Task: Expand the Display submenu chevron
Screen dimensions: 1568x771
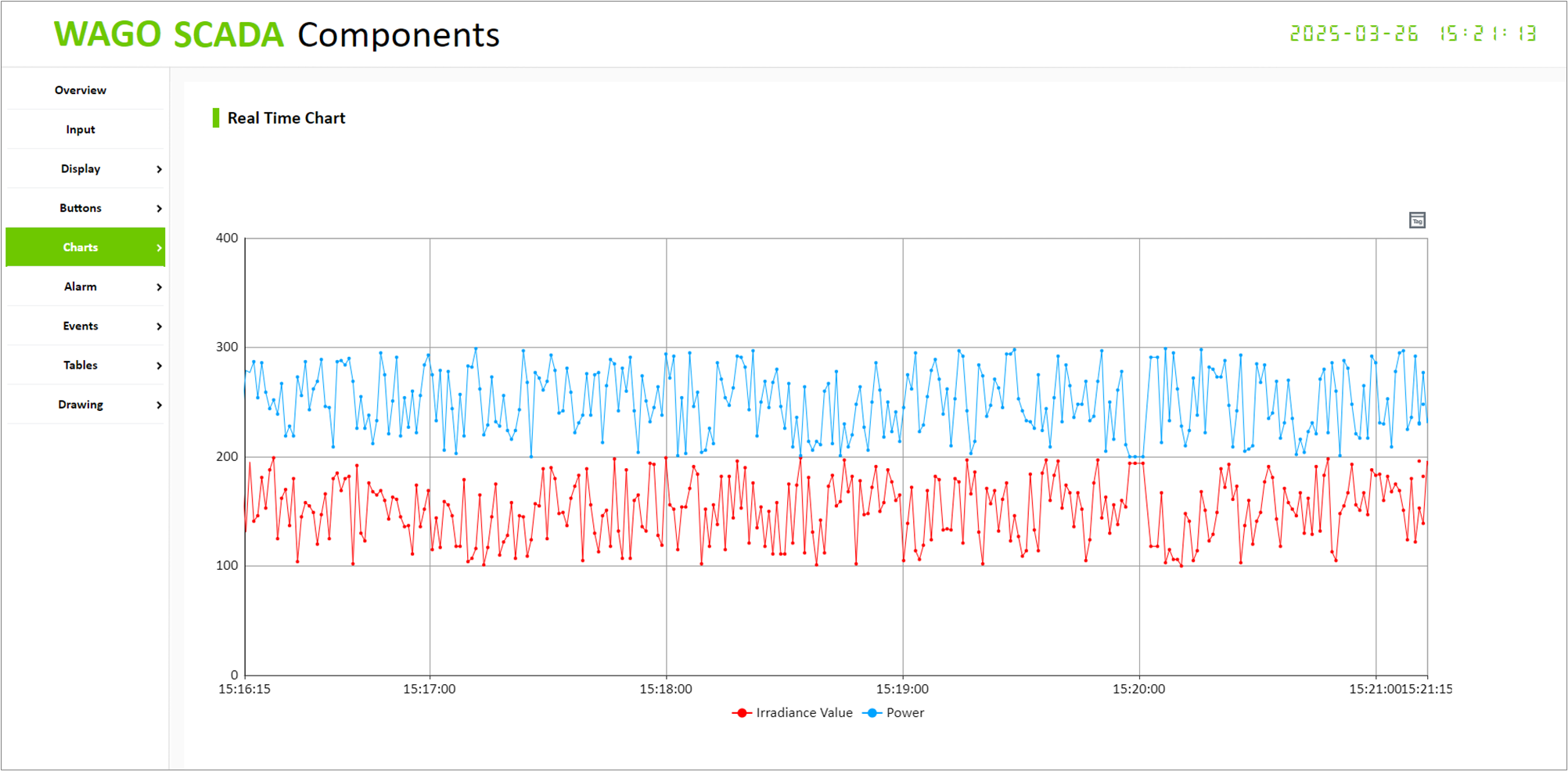Action: pos(159,169)
